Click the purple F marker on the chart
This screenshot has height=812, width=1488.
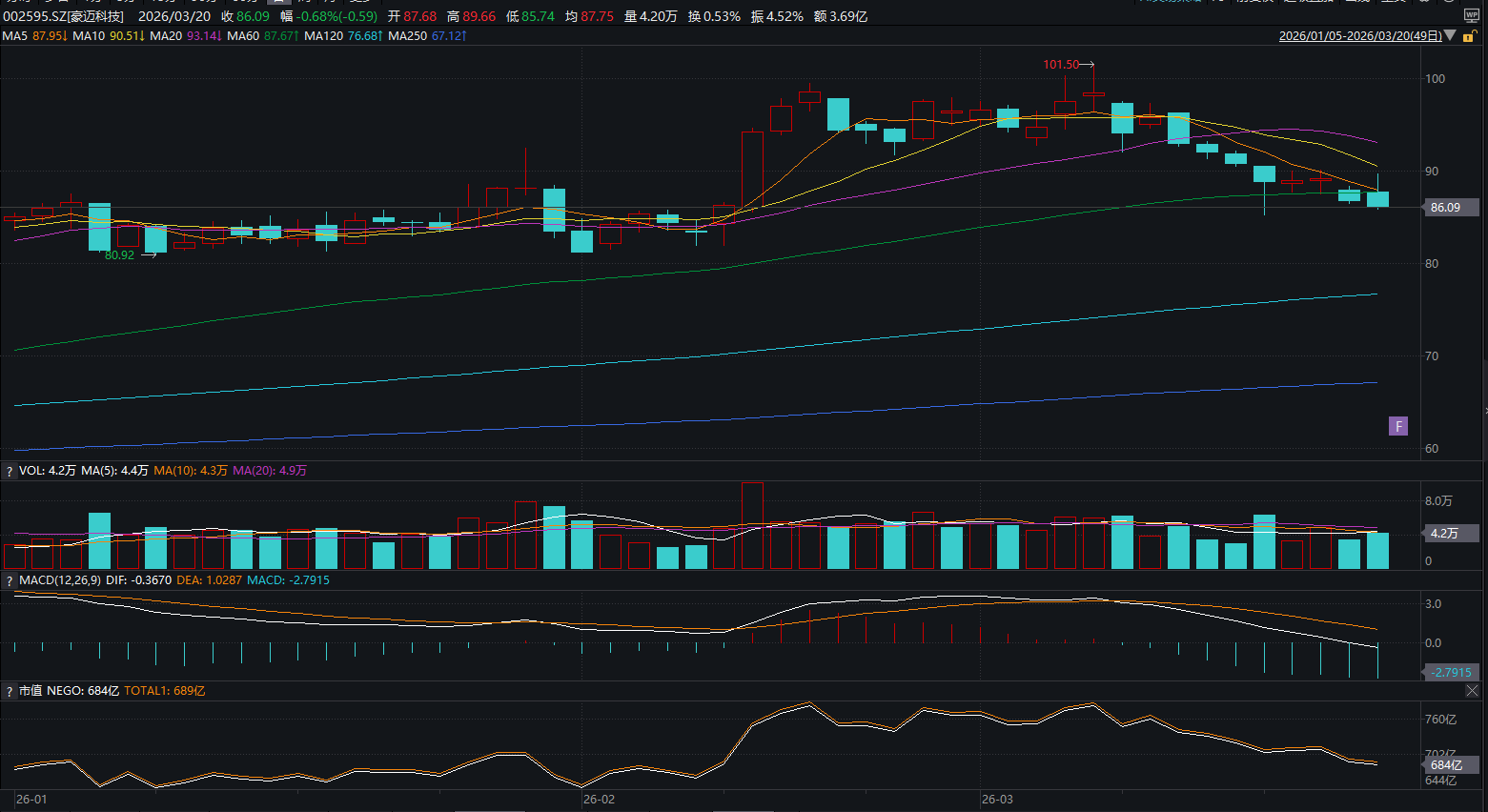click(x=1398, y=426)
